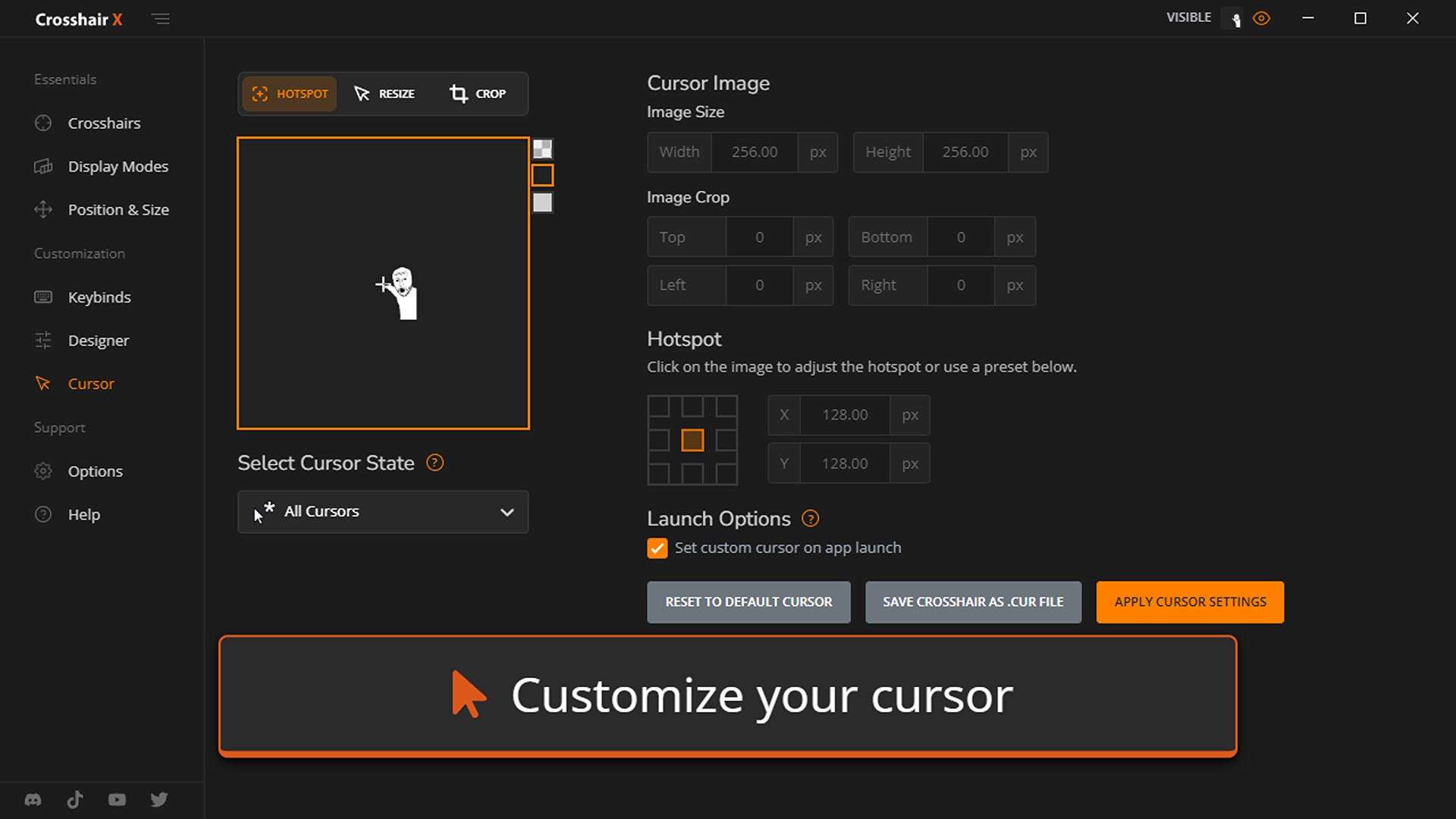Select the center hotspot preset square
Viewport: 1456px width, 819px height.
tap(692, 440)
